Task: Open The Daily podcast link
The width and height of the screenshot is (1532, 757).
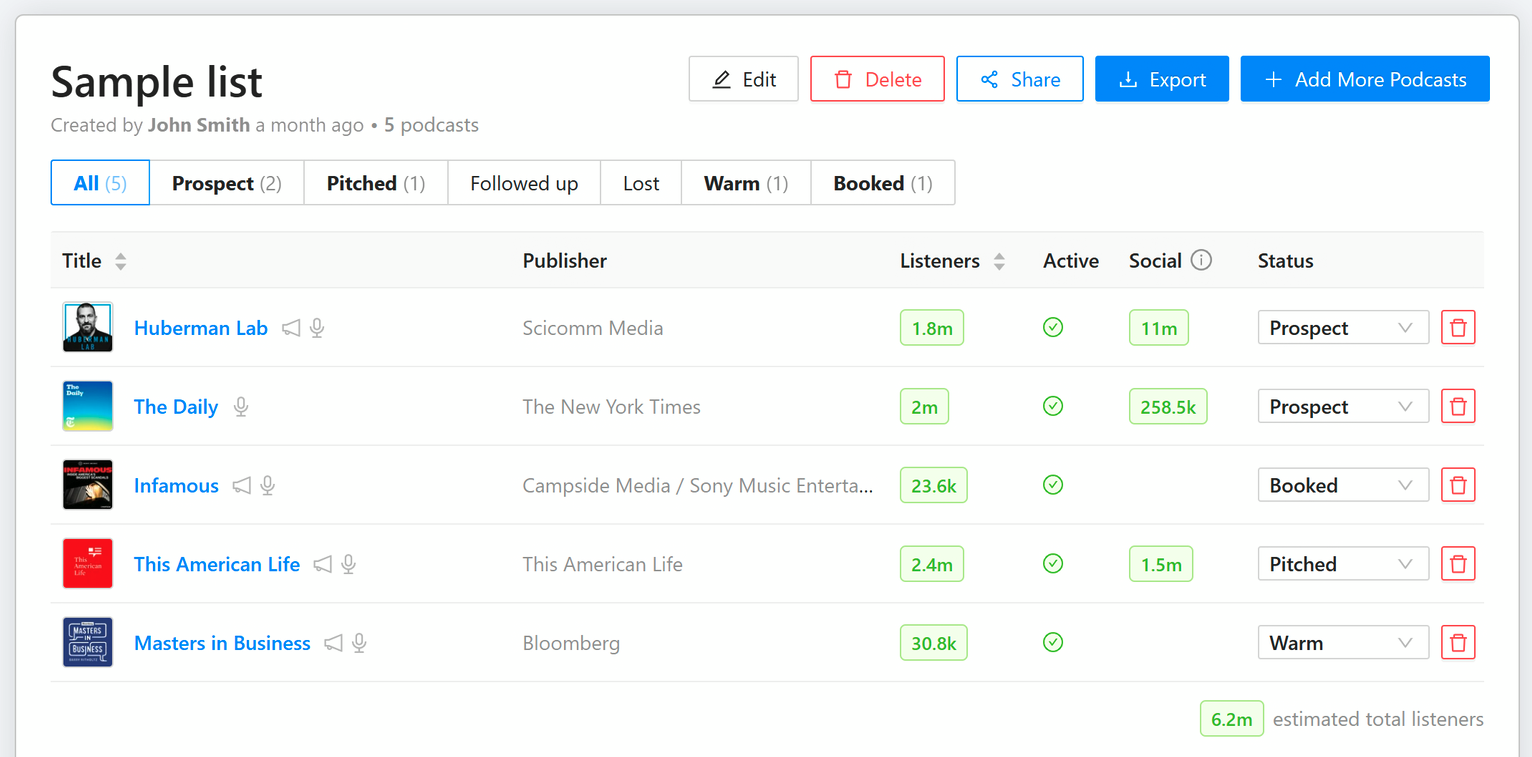Action: pos(176,406)
